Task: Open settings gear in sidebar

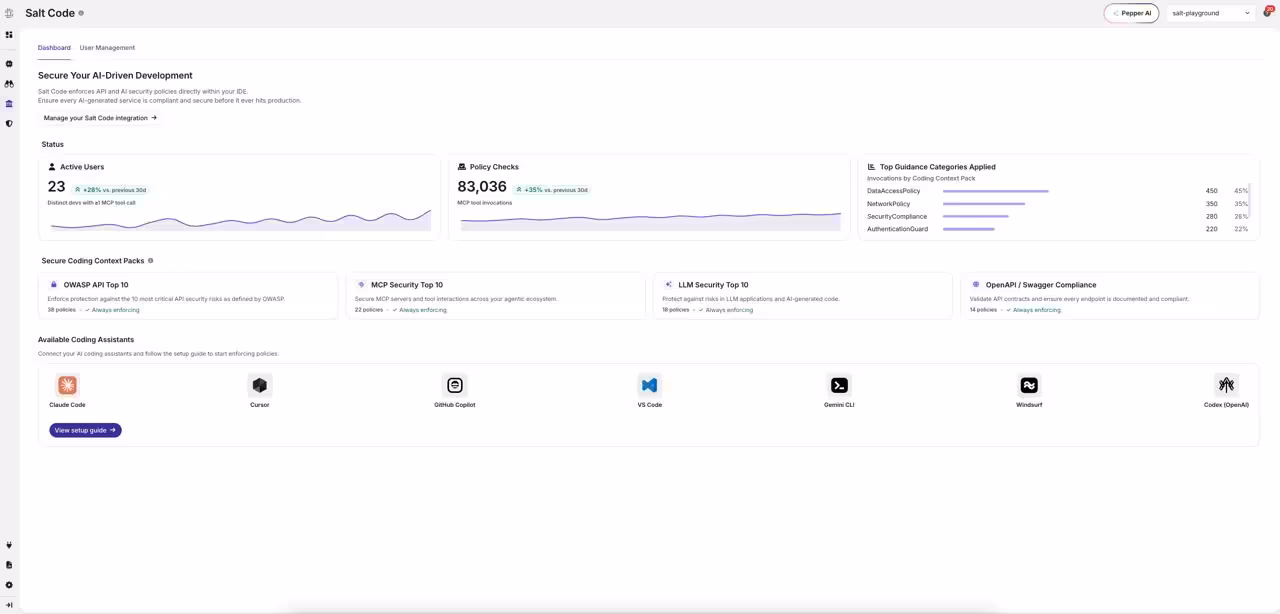Action: click(x=9, y=585)
